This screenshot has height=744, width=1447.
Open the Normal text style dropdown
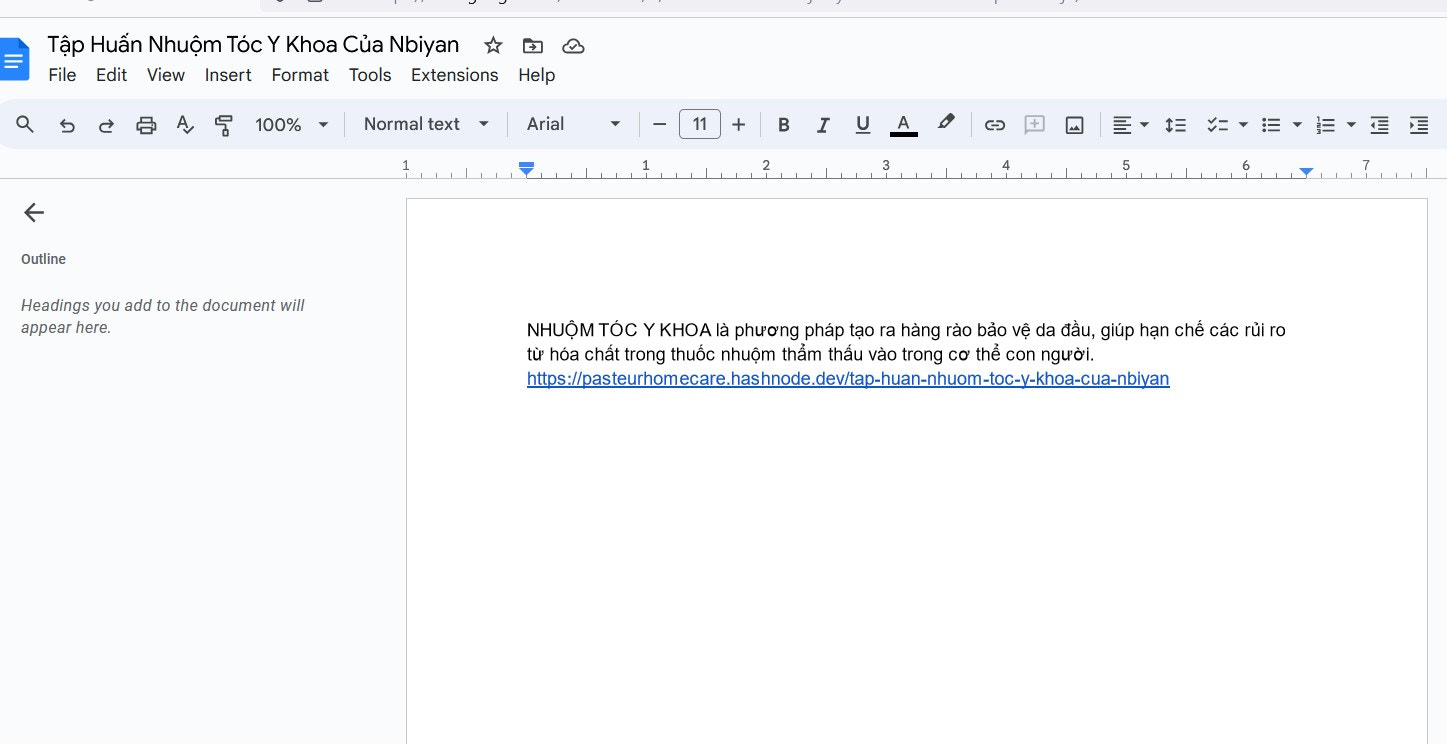[426, 124]
